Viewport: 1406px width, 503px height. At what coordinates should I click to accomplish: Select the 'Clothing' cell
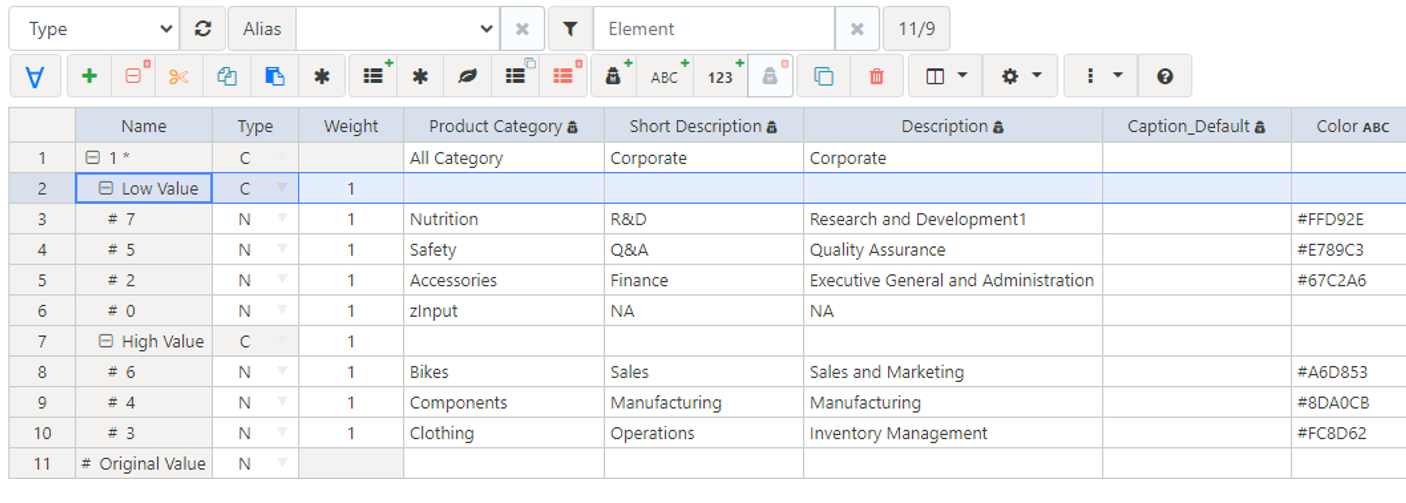[x=504, y=433]
